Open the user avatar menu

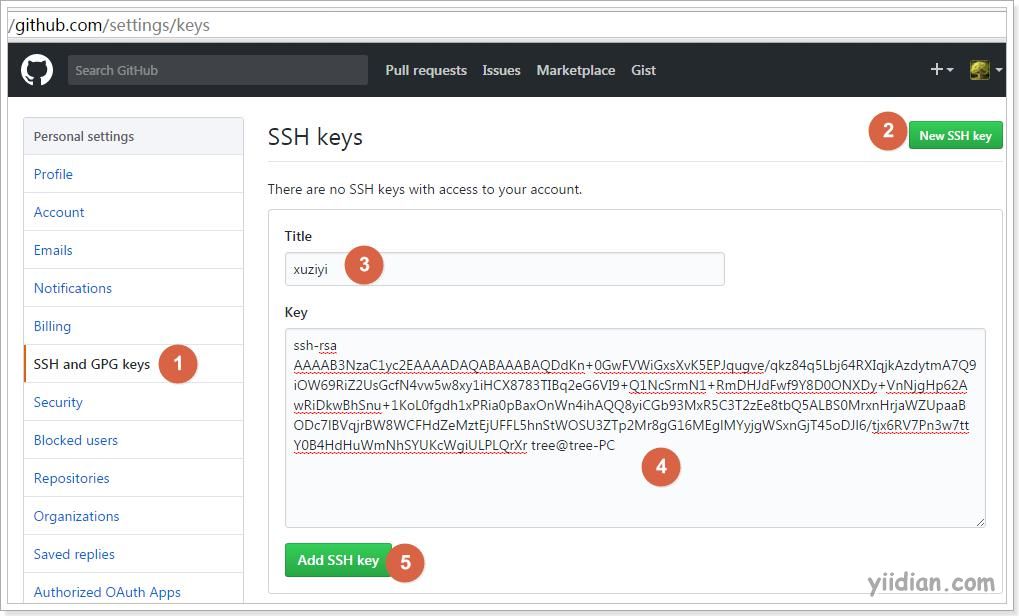click(x=985, y=70)
